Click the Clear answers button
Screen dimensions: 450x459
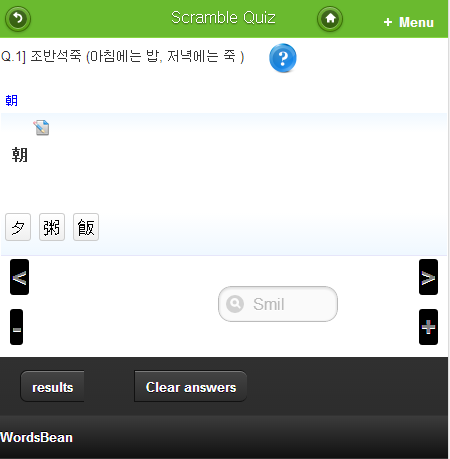191,387
